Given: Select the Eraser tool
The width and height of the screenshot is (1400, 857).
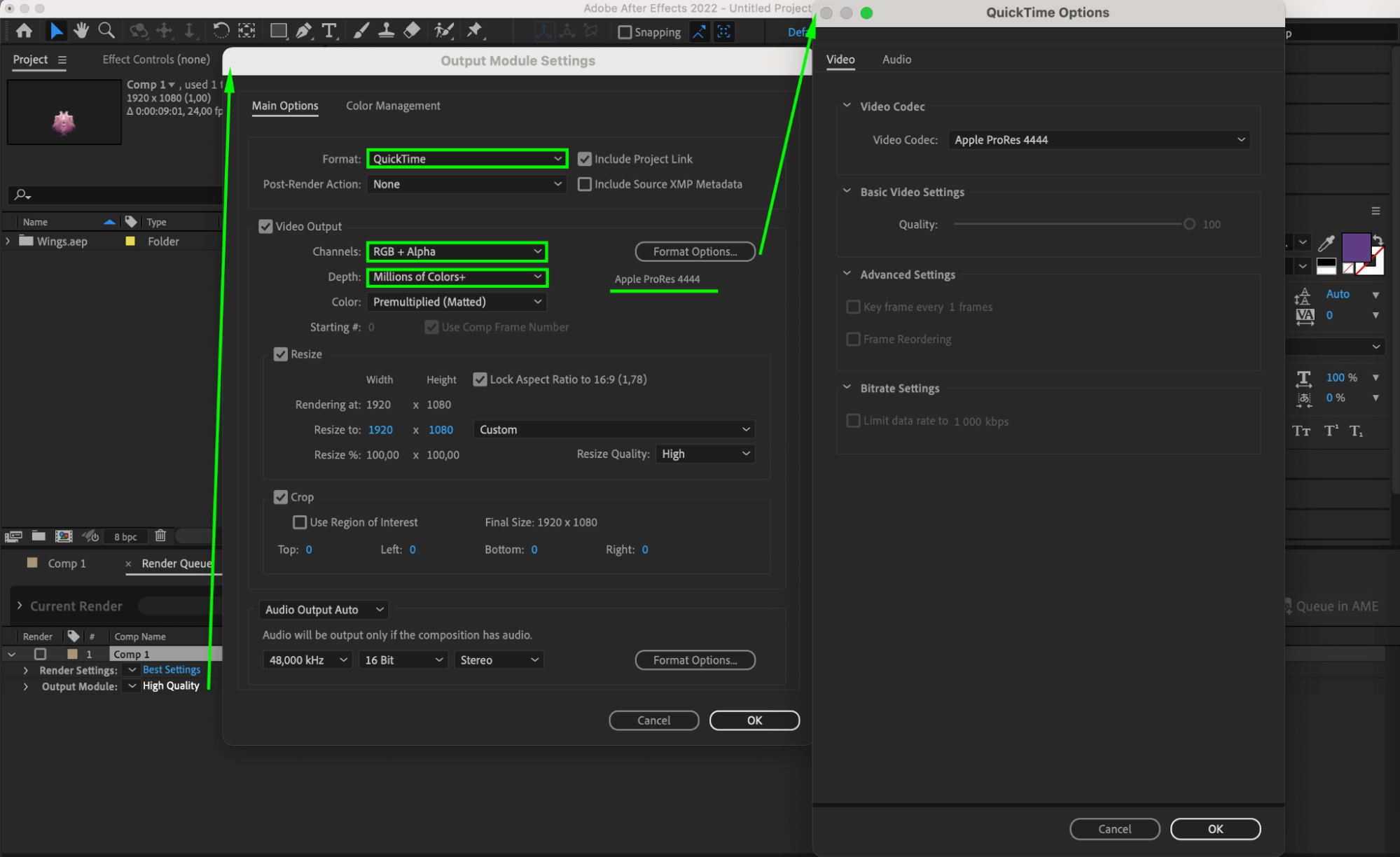Looking at the screenshot, I should 412,30.
